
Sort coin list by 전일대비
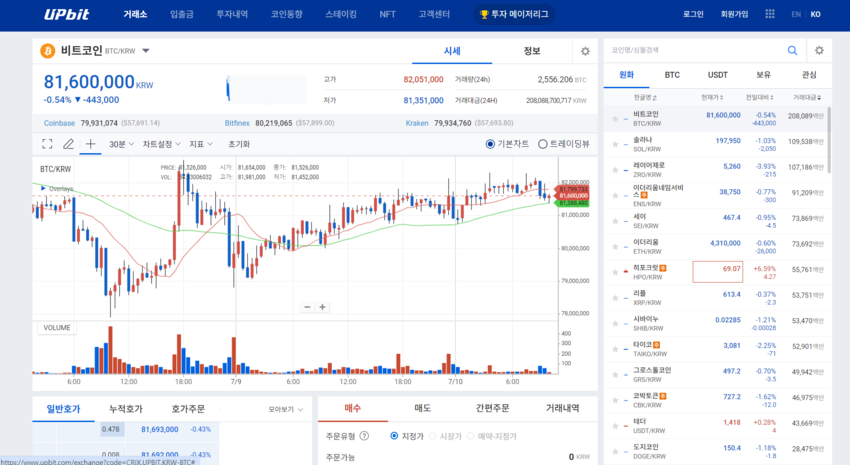759,98
